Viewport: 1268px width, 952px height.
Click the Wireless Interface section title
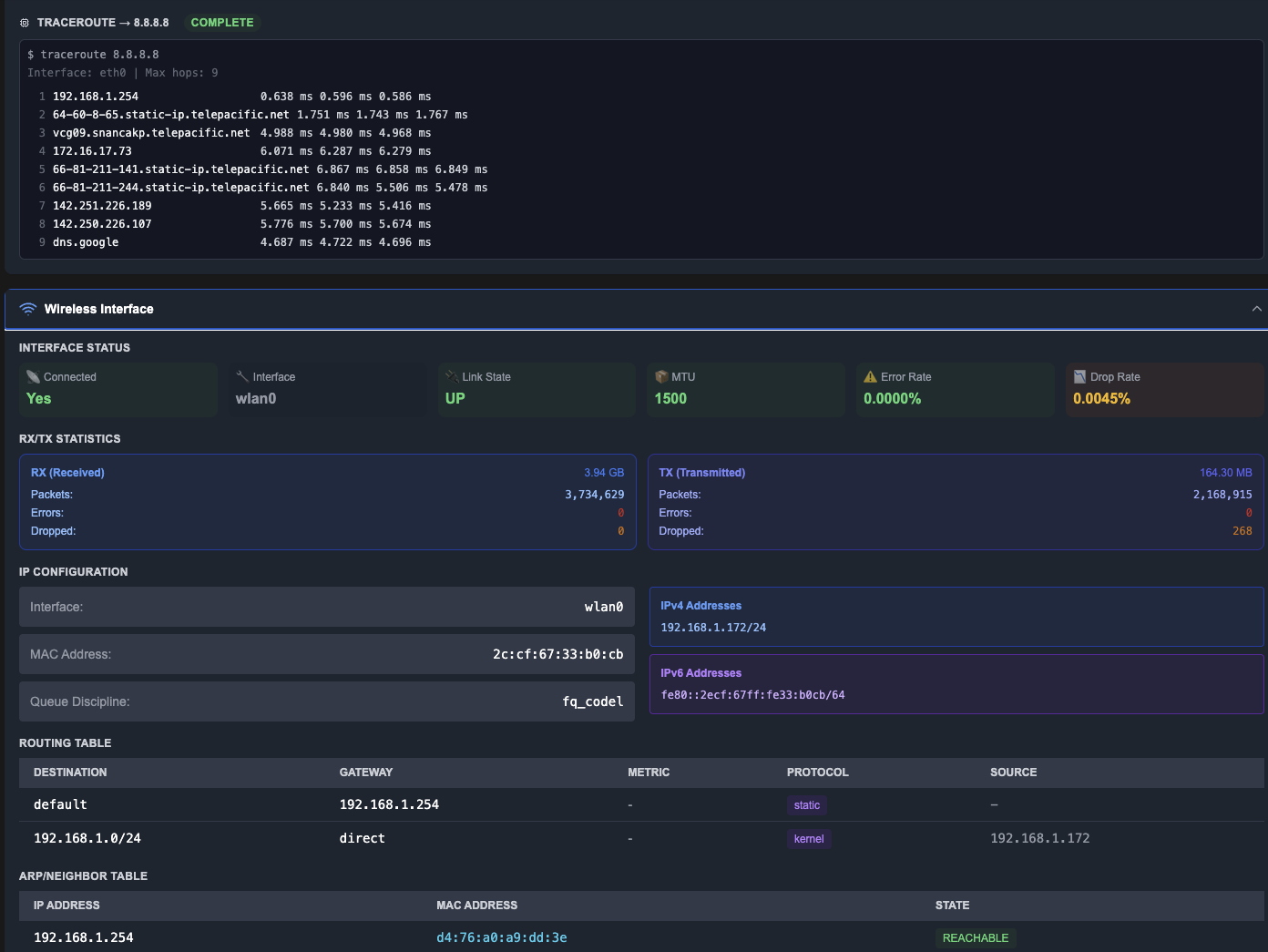point(98,309)
